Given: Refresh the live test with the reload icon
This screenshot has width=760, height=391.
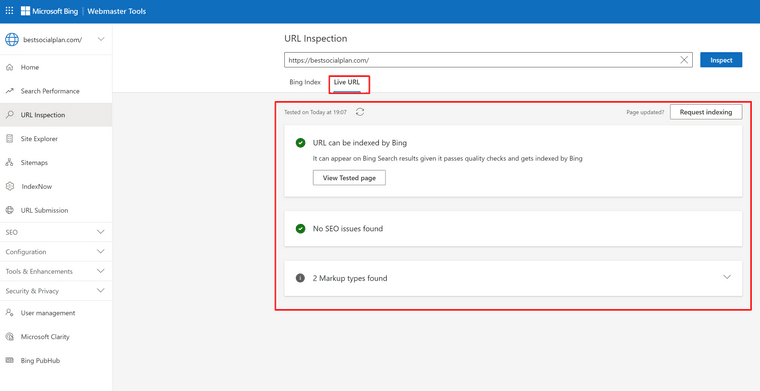Looking at the screenshot, I should (x=360, y=112).
